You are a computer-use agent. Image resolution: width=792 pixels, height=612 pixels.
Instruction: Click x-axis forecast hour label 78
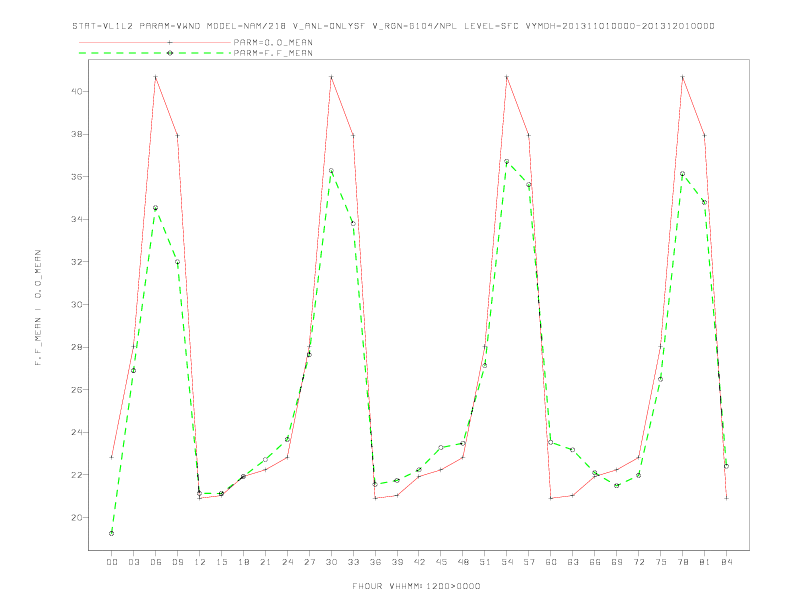[682, 562]
